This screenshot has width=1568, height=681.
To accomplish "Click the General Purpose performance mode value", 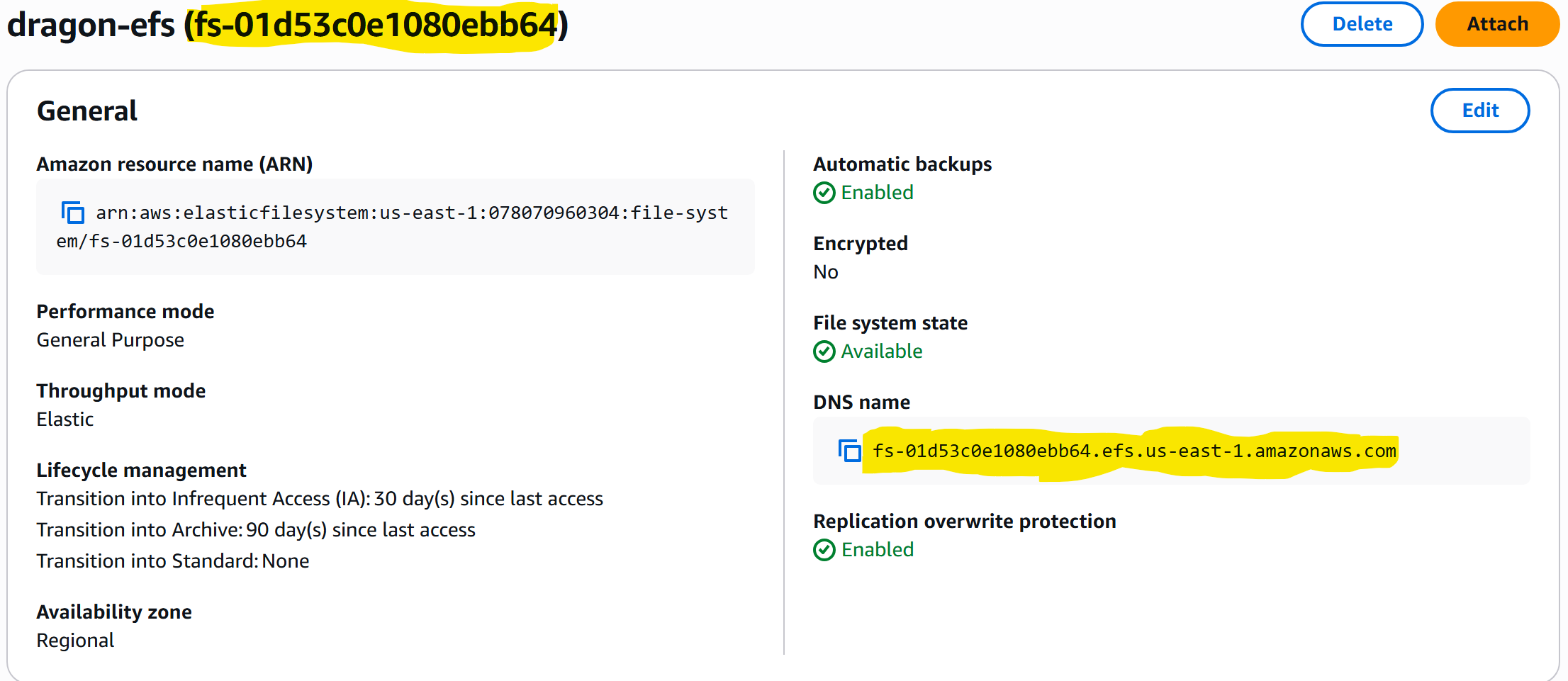I will click(x=111, y=340).
